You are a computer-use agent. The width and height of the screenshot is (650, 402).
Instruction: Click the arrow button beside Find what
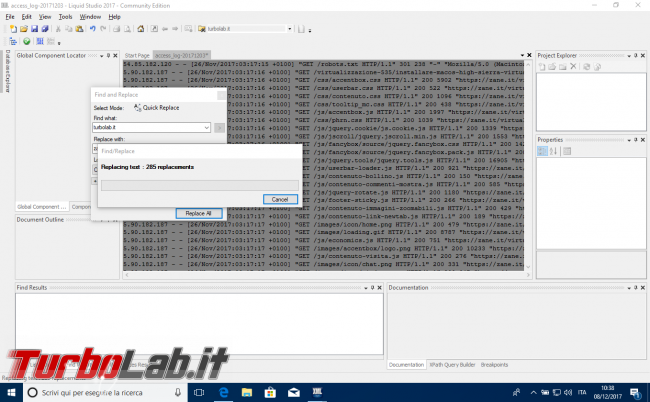219,128
